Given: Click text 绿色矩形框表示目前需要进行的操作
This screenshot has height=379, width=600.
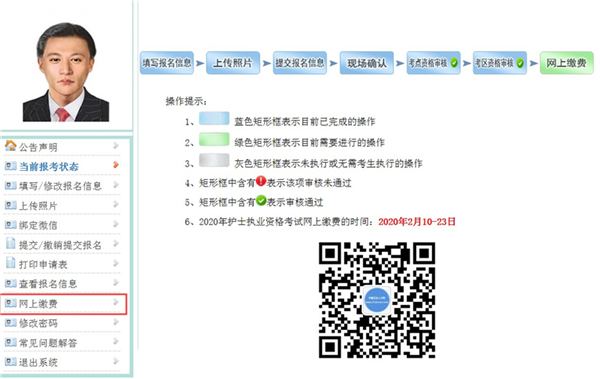Looking at the screenshot, I should tap(309, 143).
